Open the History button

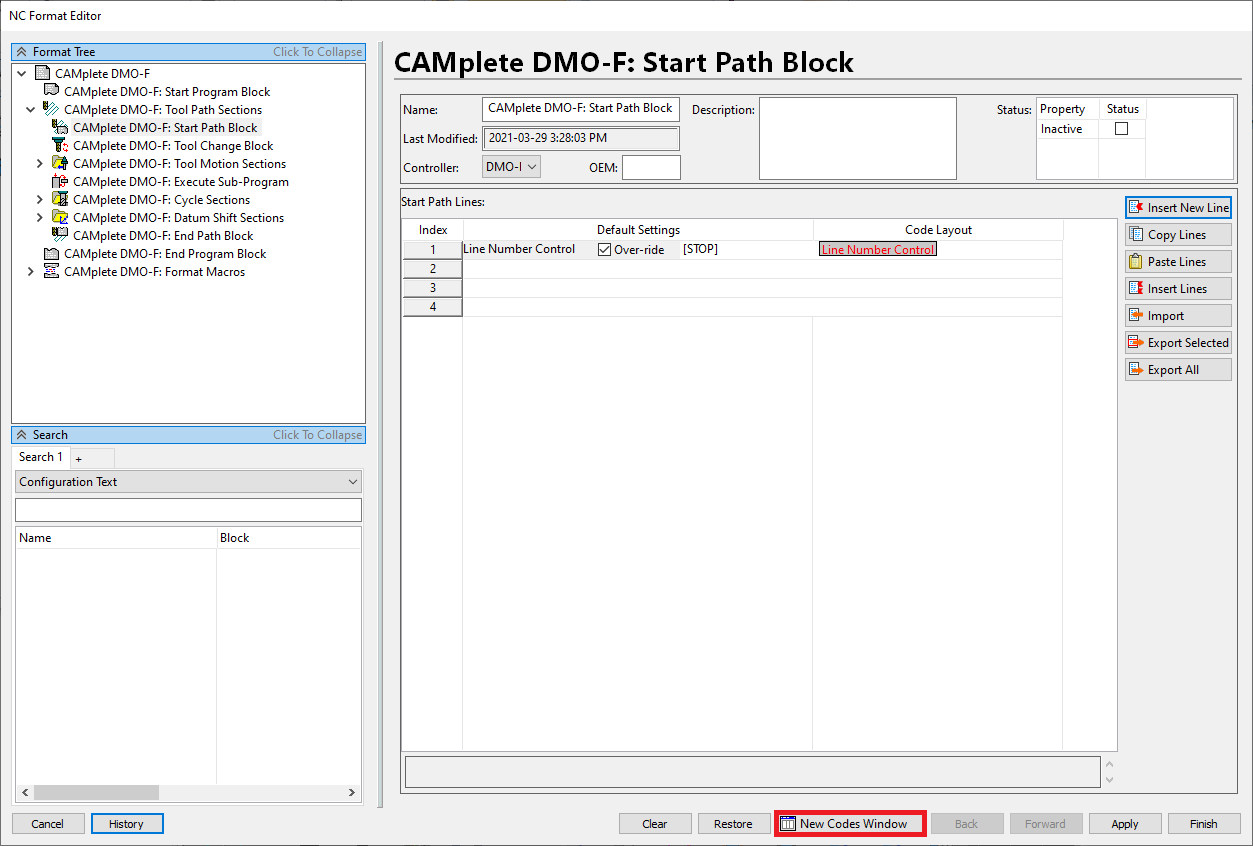pos(127,824)
